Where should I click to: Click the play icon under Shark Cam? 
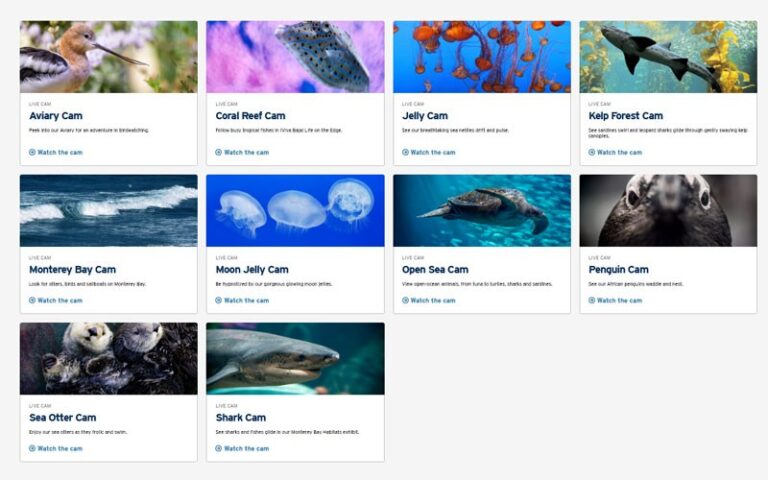pos(218,448)
